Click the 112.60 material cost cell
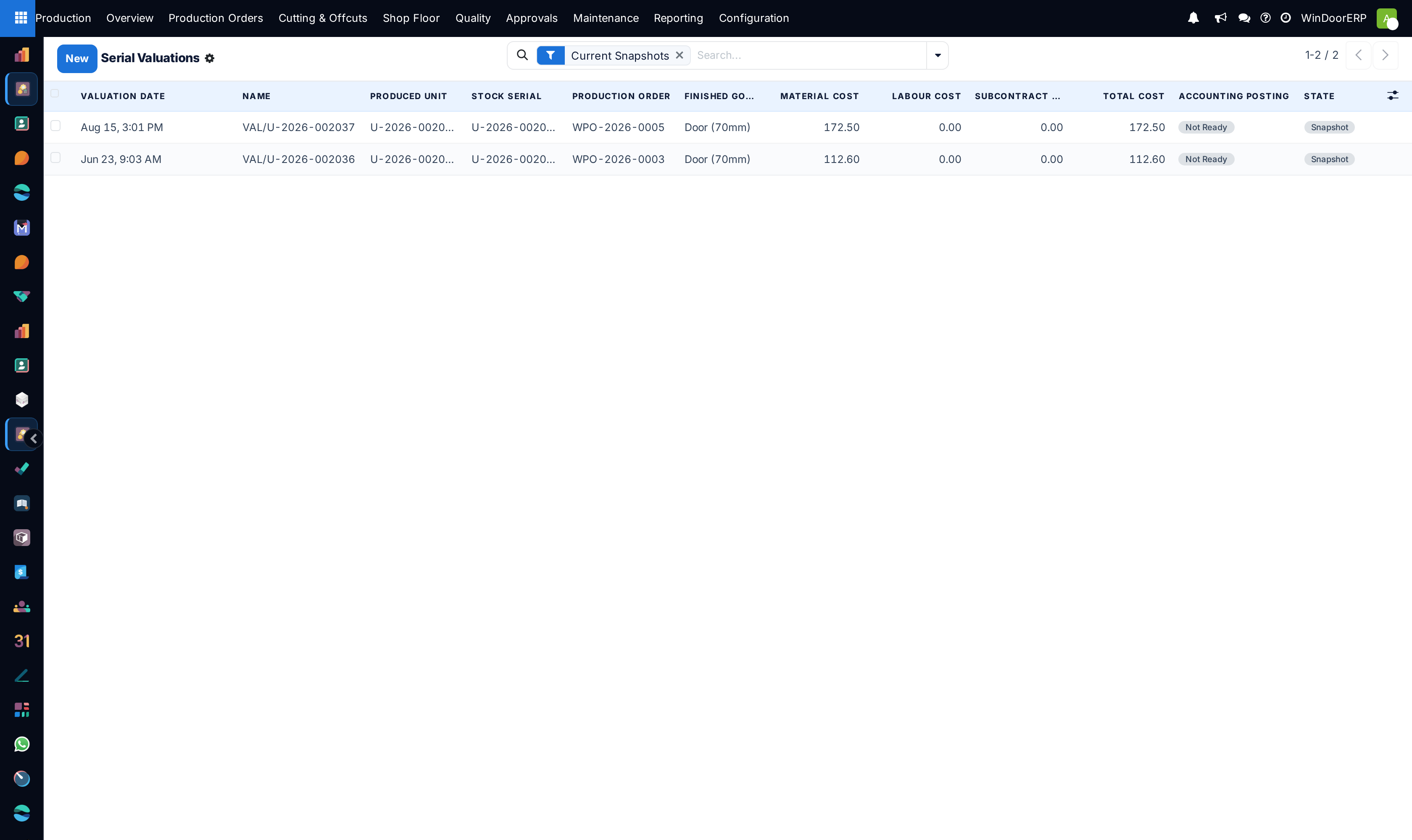Image resolution: width=1412 pixels, height=840 pixels. 842,159
